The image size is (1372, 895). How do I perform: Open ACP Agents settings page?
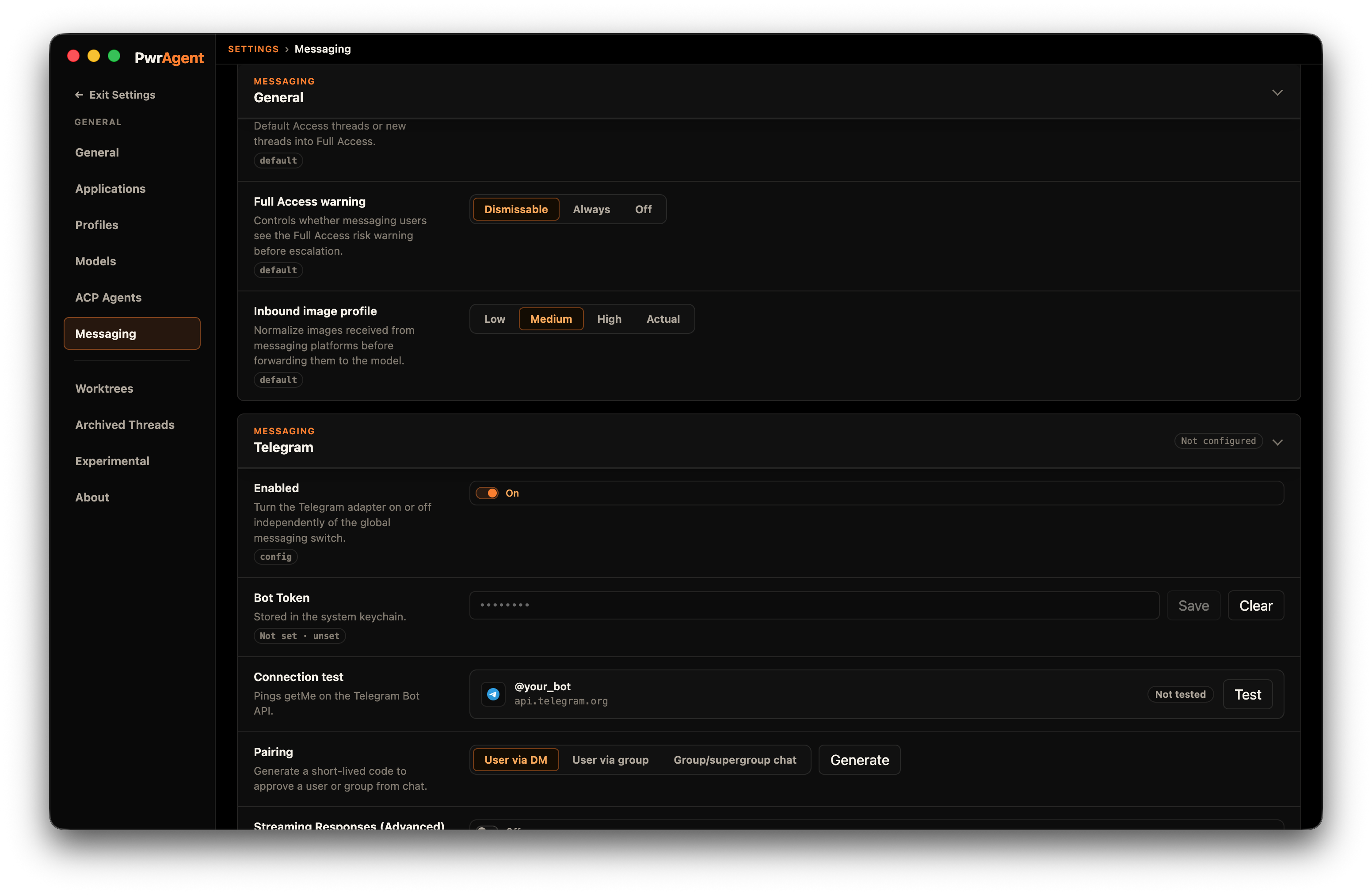[x=132, y=298]
